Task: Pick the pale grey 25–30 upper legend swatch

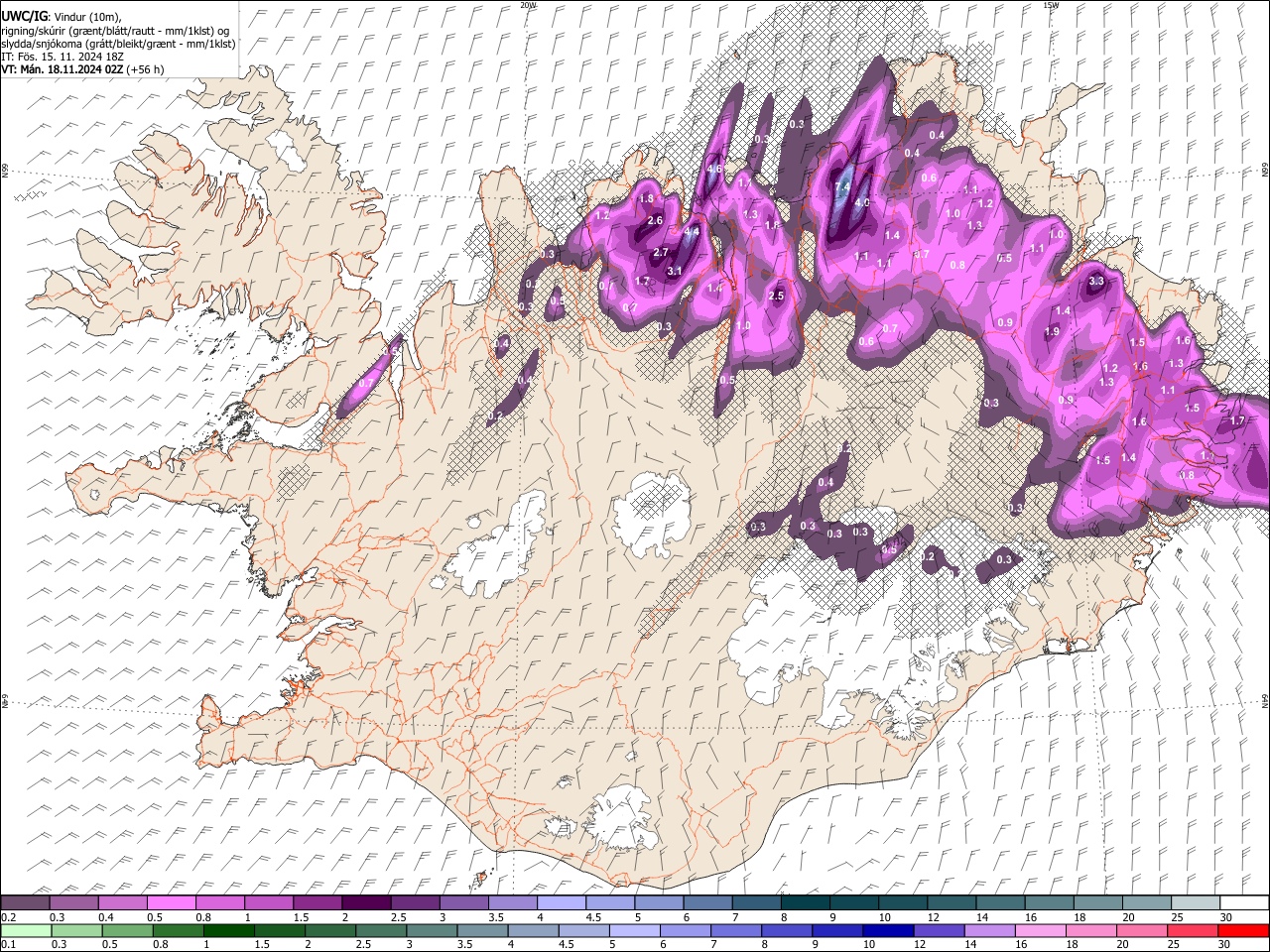Action: (1196, 903)
